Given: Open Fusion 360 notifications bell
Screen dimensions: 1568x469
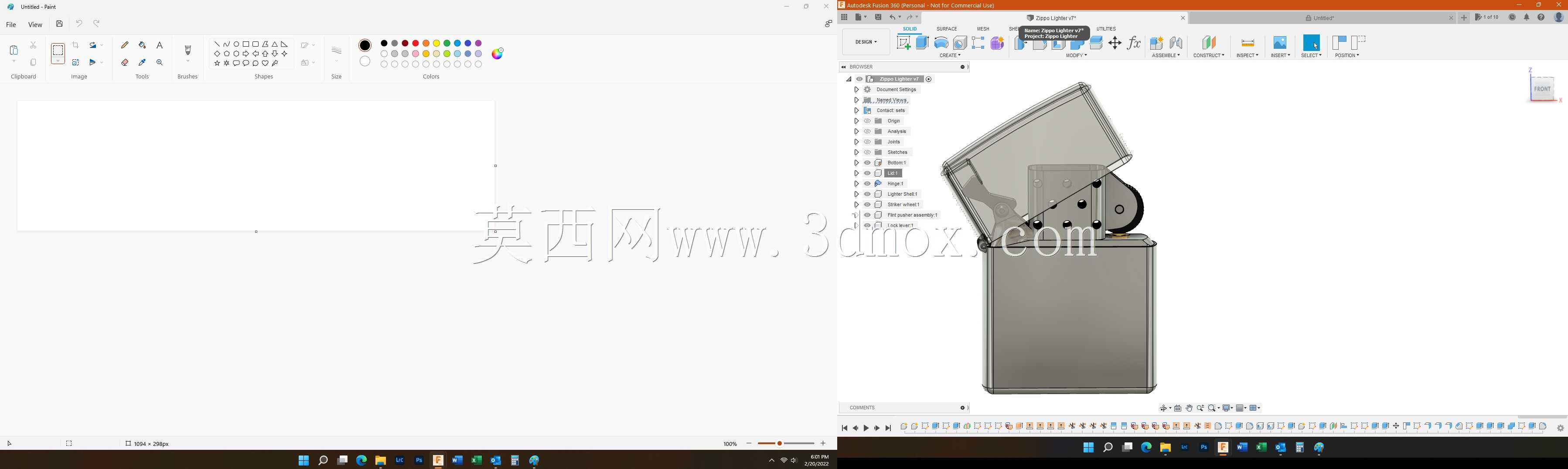Looking at the screenshot, I should (x=1527, y=17).
